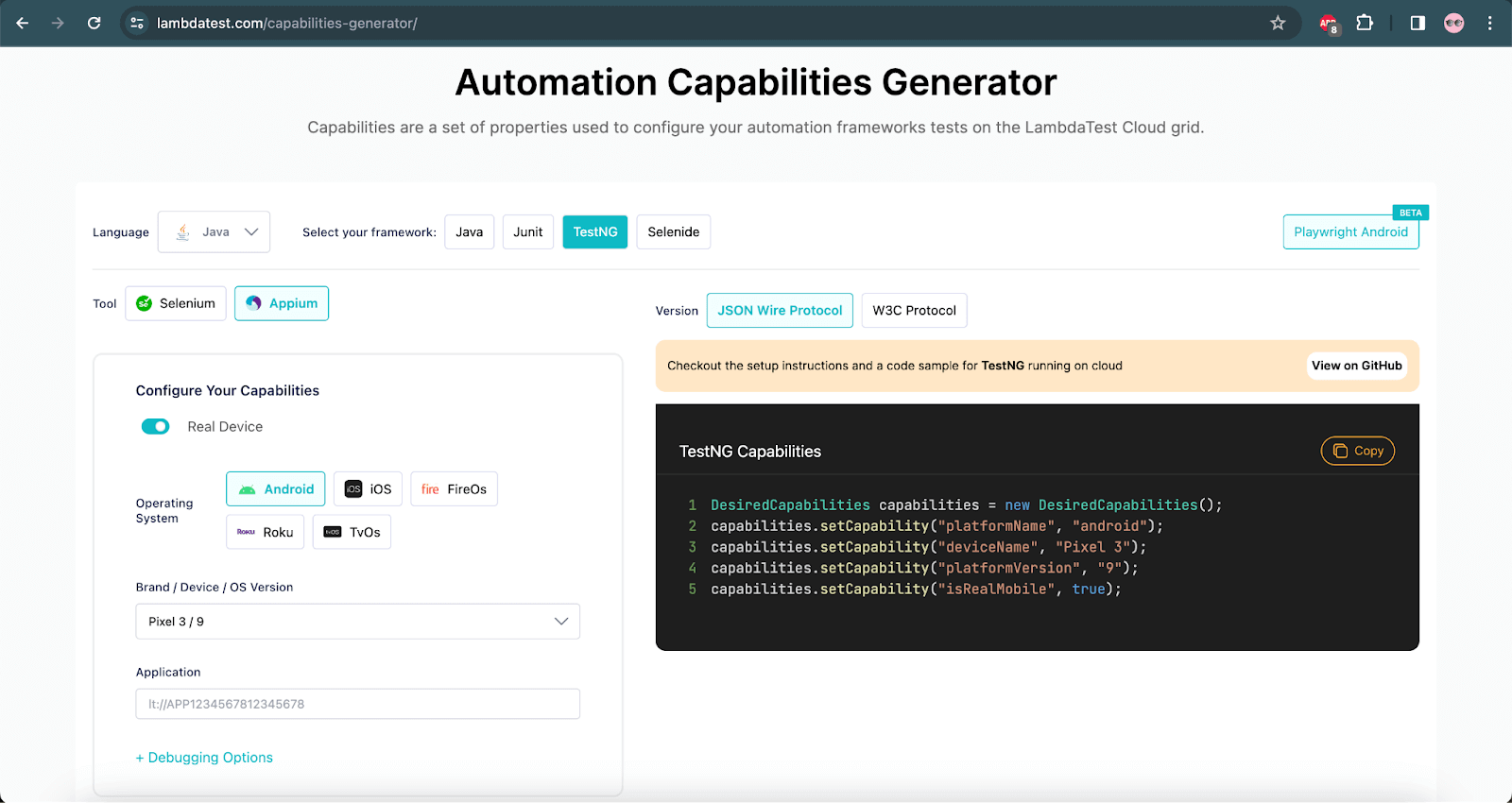
Task: Choose iOS as the operating system
Action: pyautogui.click(x=369, y=489)
